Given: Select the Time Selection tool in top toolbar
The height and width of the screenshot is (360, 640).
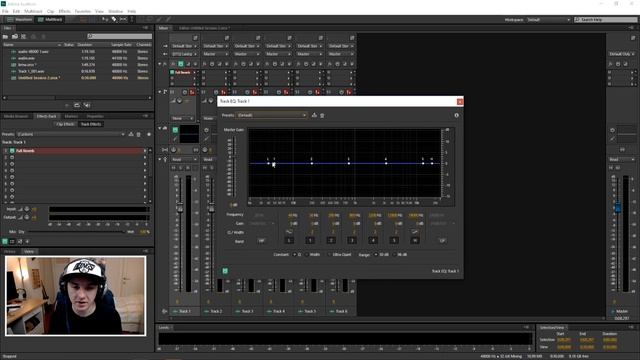Looking at the screenshot, I should click(x=131, y=19).
